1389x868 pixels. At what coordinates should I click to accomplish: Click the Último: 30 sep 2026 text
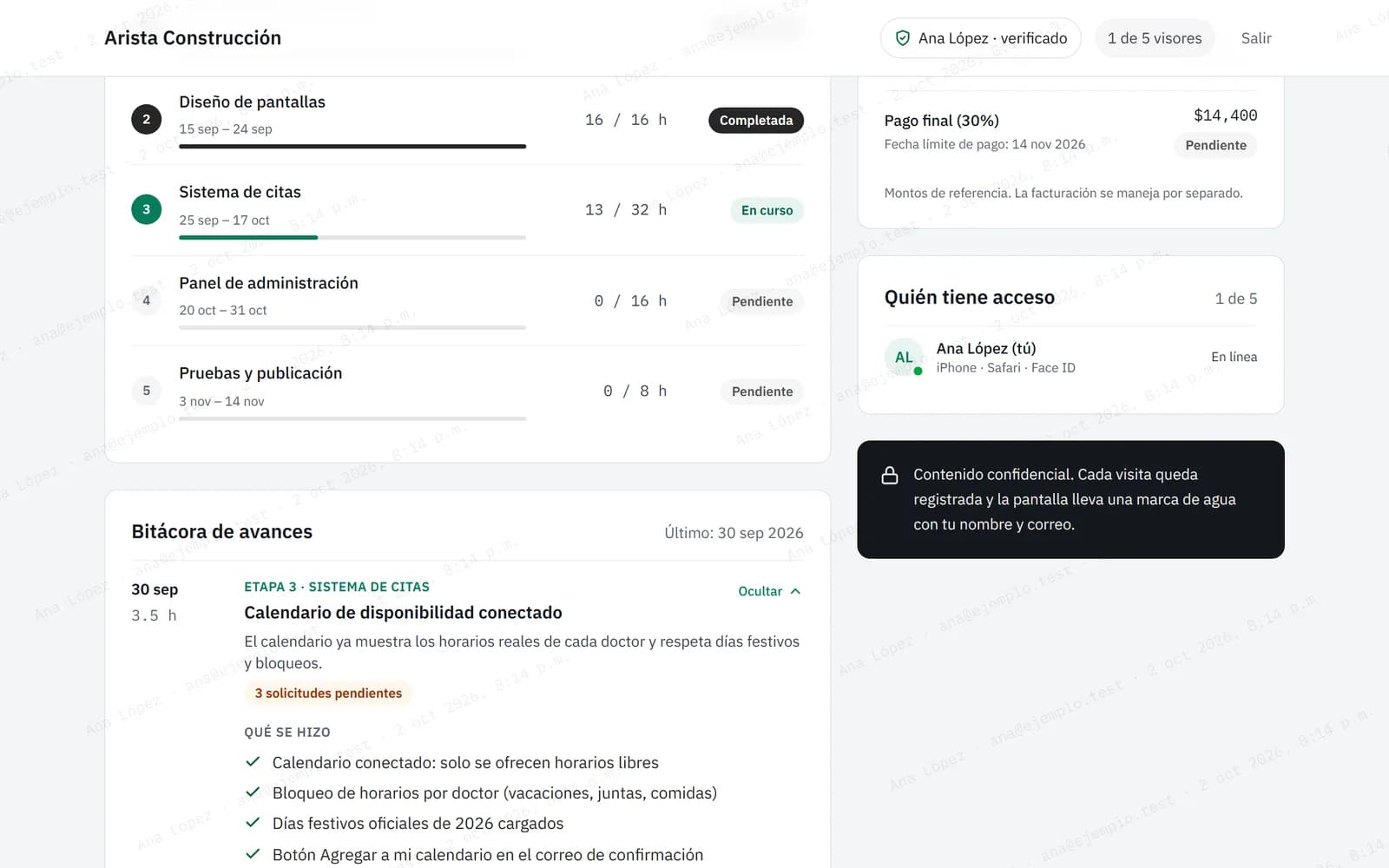click(734, 533)
